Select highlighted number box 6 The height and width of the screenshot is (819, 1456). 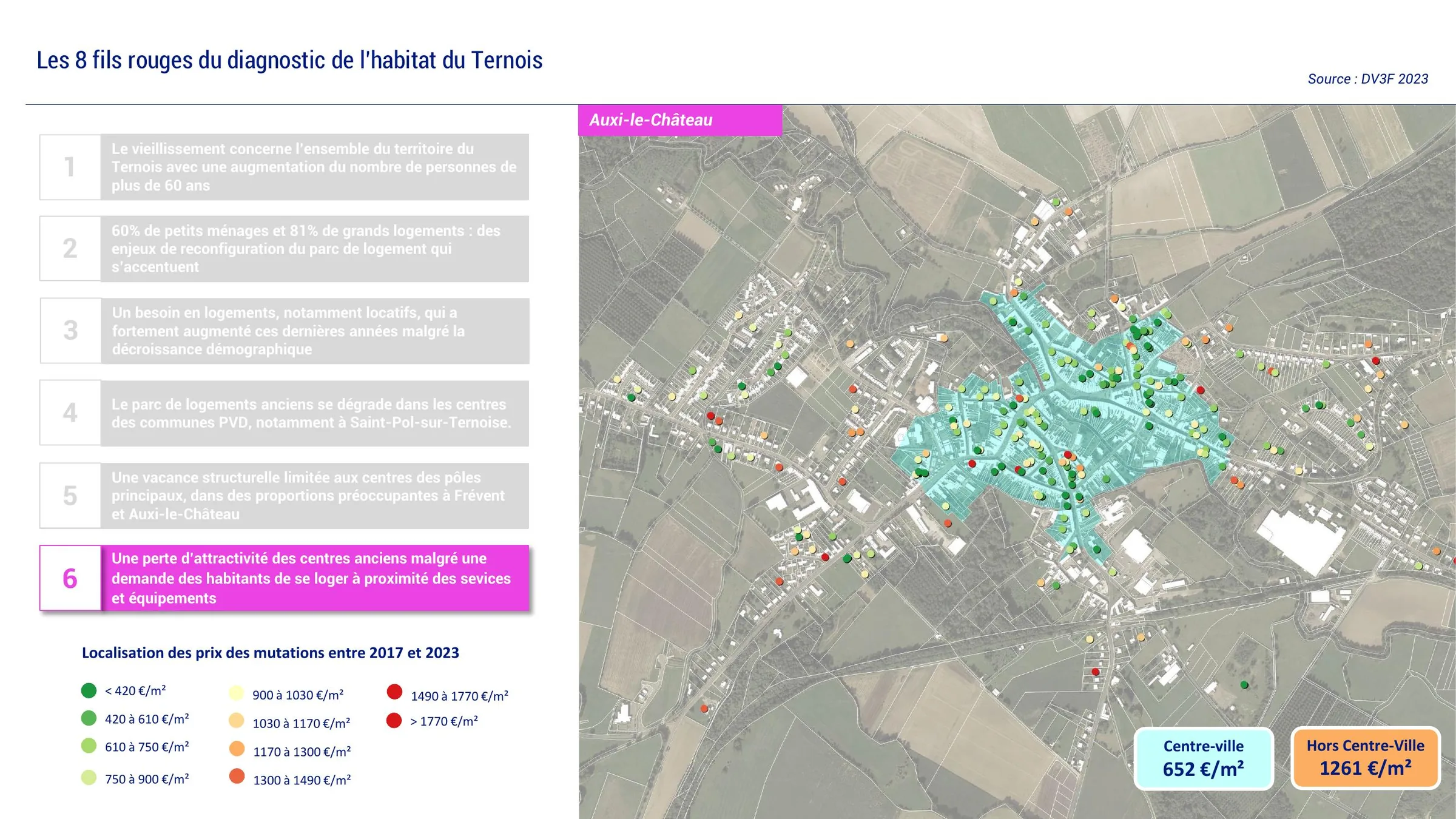click(70, 578)
